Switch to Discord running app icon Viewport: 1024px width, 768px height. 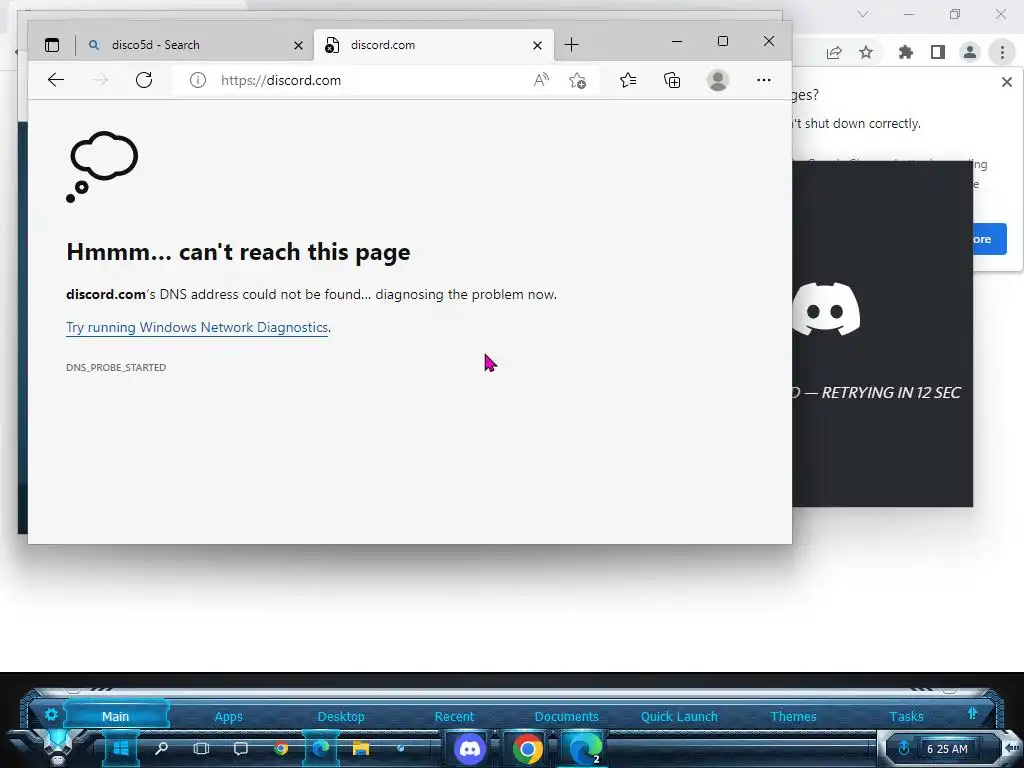point(470,748)
